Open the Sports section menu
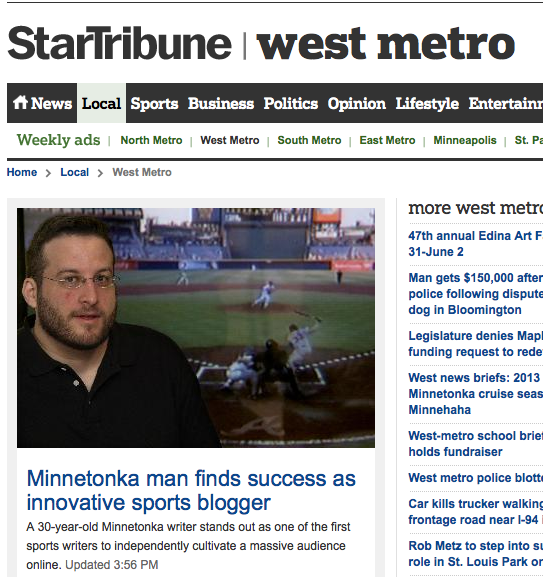The width and height of the screenshot is (543, 577). coord(154,104)
